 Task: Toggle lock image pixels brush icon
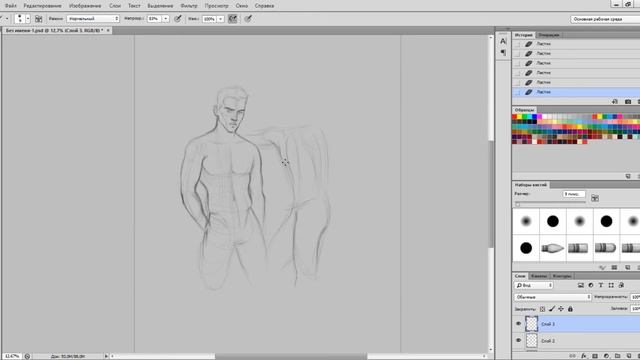(x=552, y=309)
